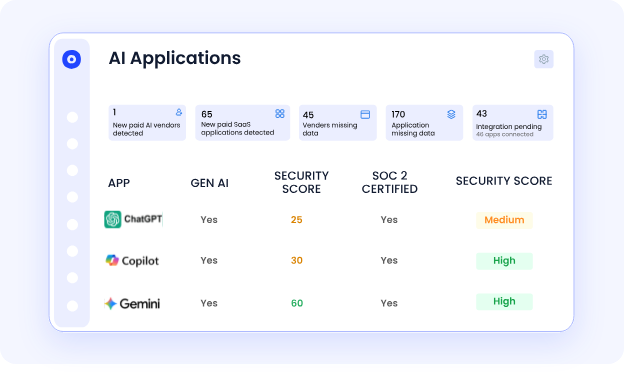Click the GEN AI column header
This screenshot has width=624, height=372.
coord(209,183)
